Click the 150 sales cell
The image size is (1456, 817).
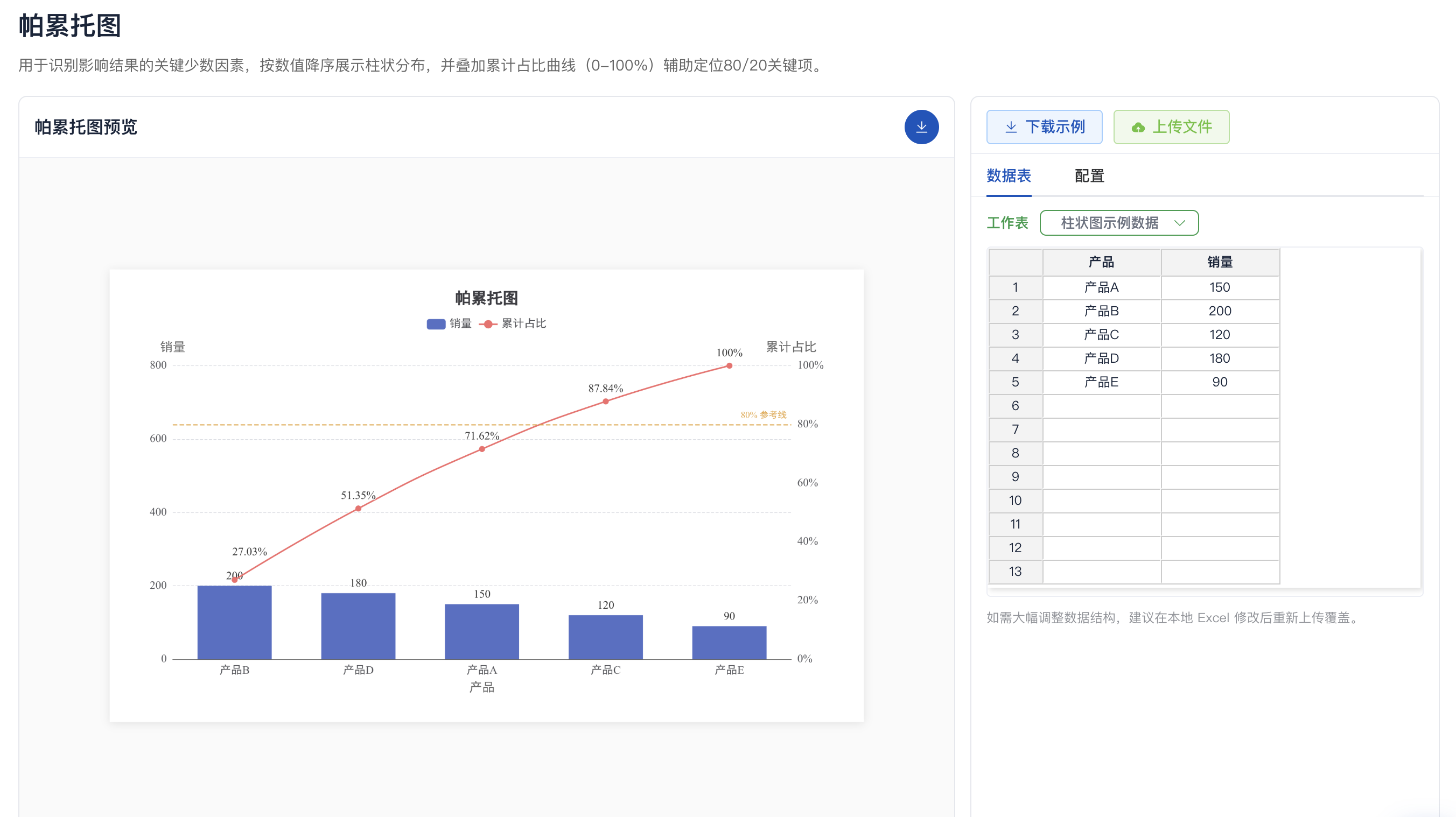1220,287
